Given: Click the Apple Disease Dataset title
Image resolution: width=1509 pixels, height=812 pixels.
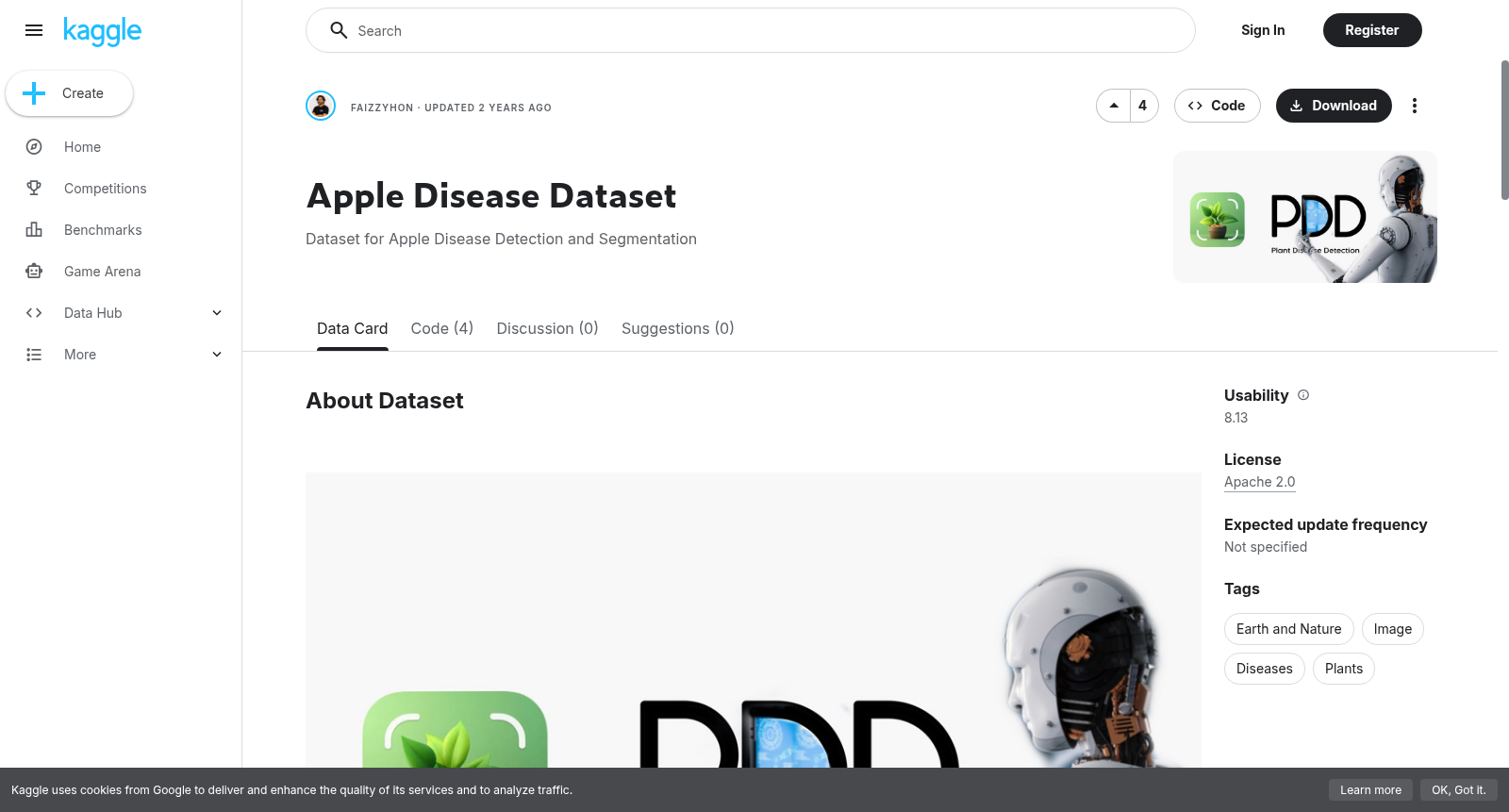Looking at the screenshot, I should point(491,196).
